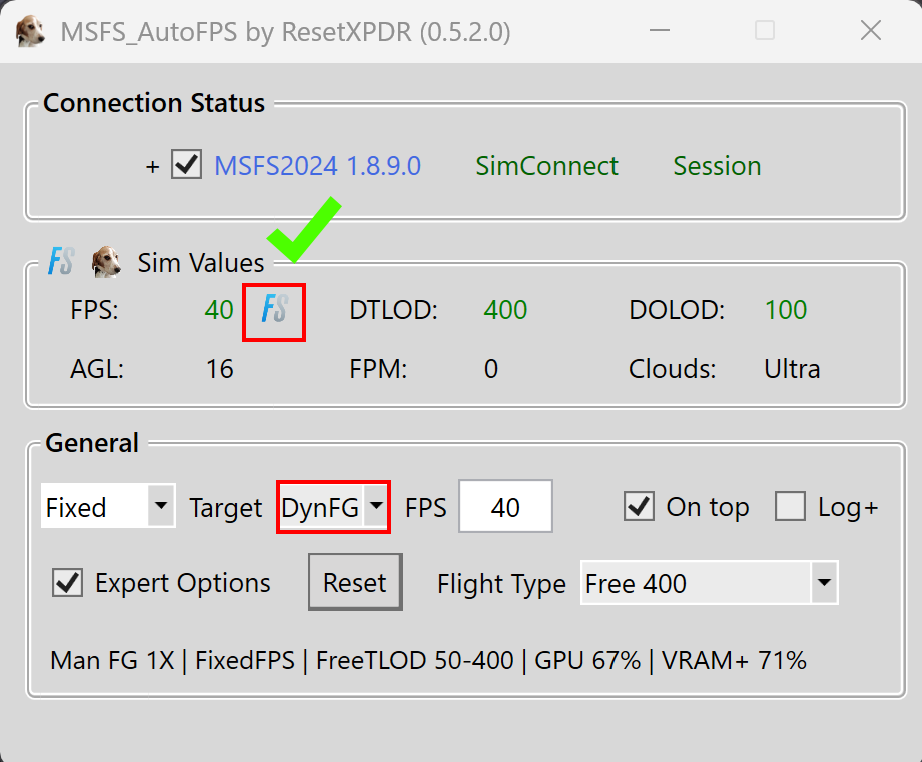Open the Fixed mode dropdown
The height and width of the screenshot is (762, 922).
pyautogui.click(x=108, y=506)
